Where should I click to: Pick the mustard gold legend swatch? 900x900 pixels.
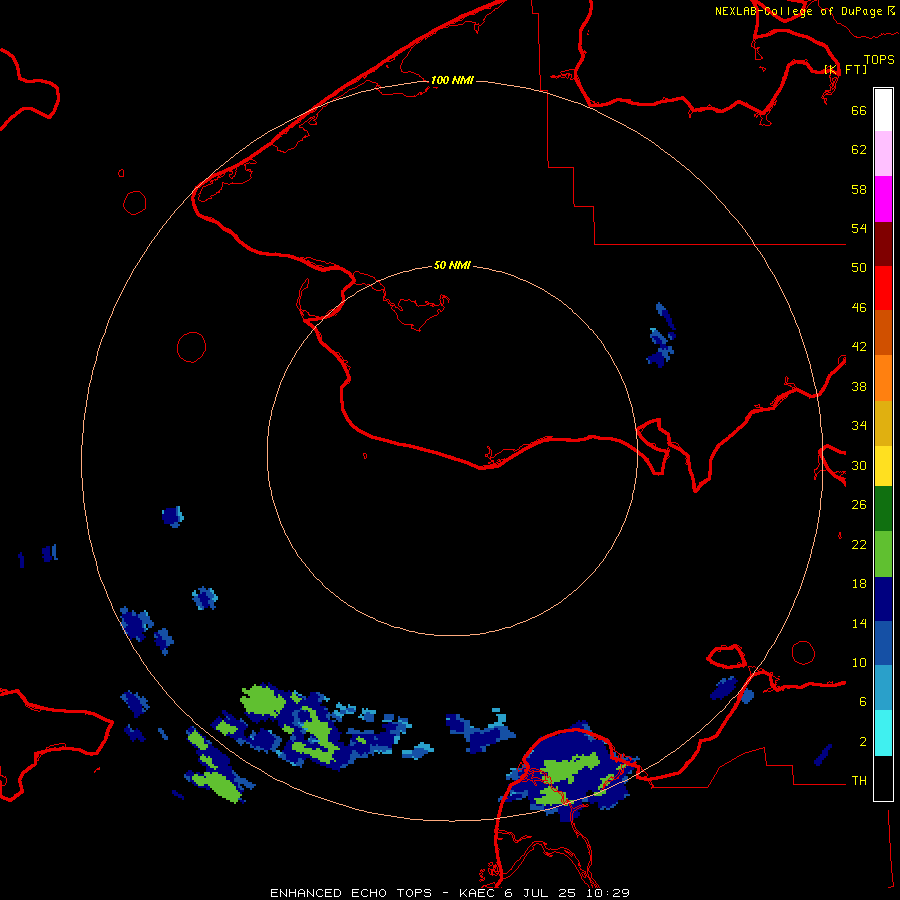883,423
